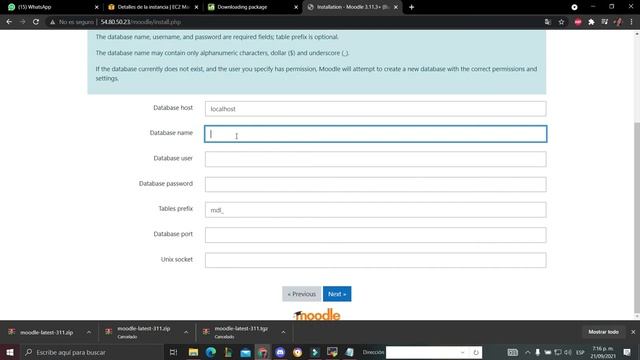Open the Windows Start menu
Screen dimensions: 640x360
10,352
